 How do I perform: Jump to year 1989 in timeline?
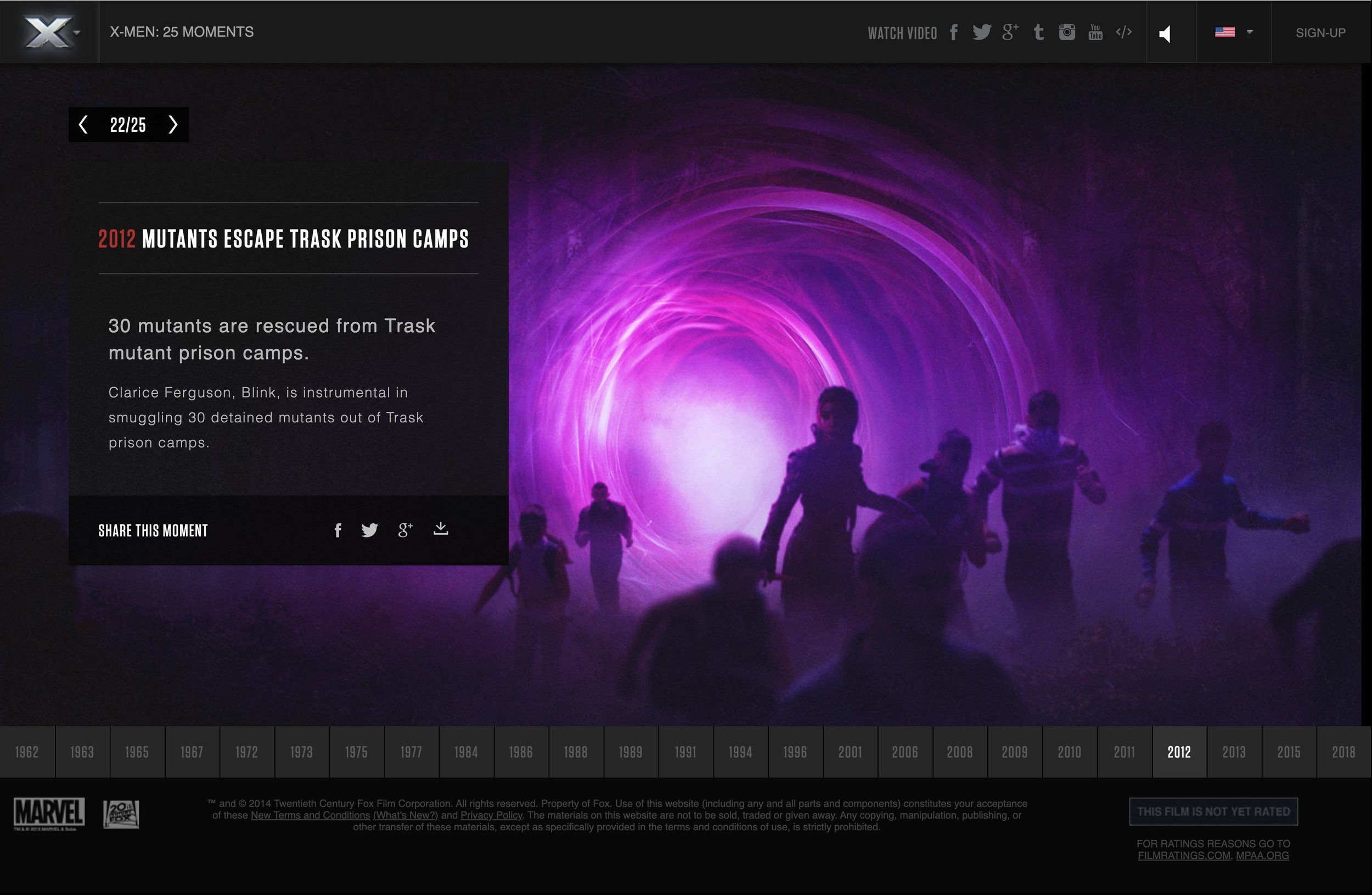[631, 752]
